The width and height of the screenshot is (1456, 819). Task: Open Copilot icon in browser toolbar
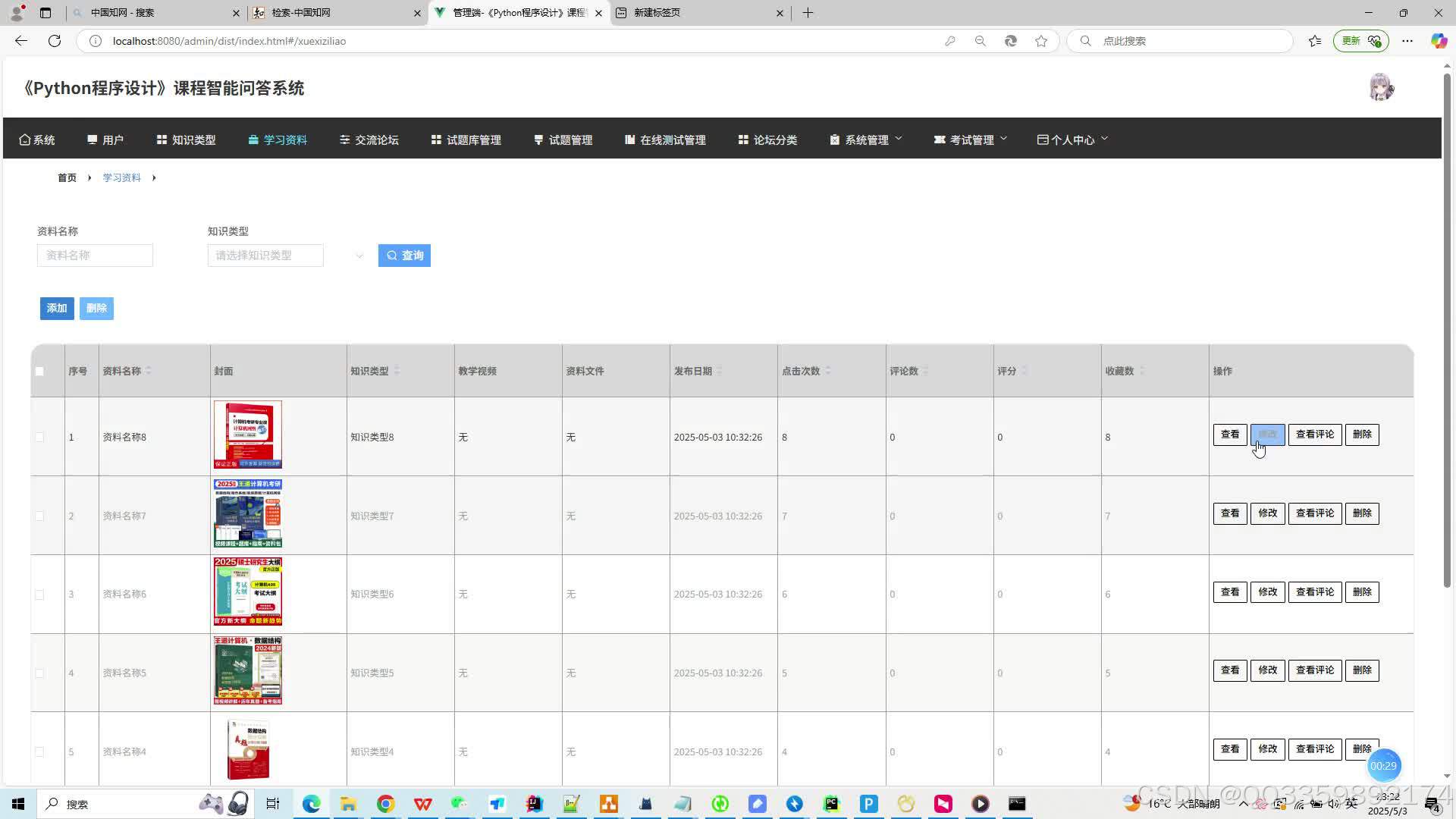click(1438, 41)
